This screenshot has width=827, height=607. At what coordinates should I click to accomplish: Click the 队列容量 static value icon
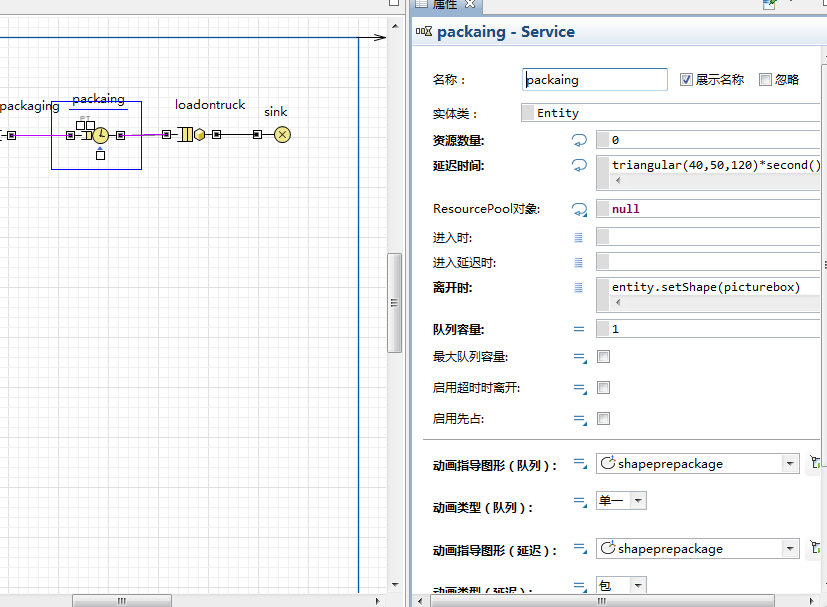[579, 329]
